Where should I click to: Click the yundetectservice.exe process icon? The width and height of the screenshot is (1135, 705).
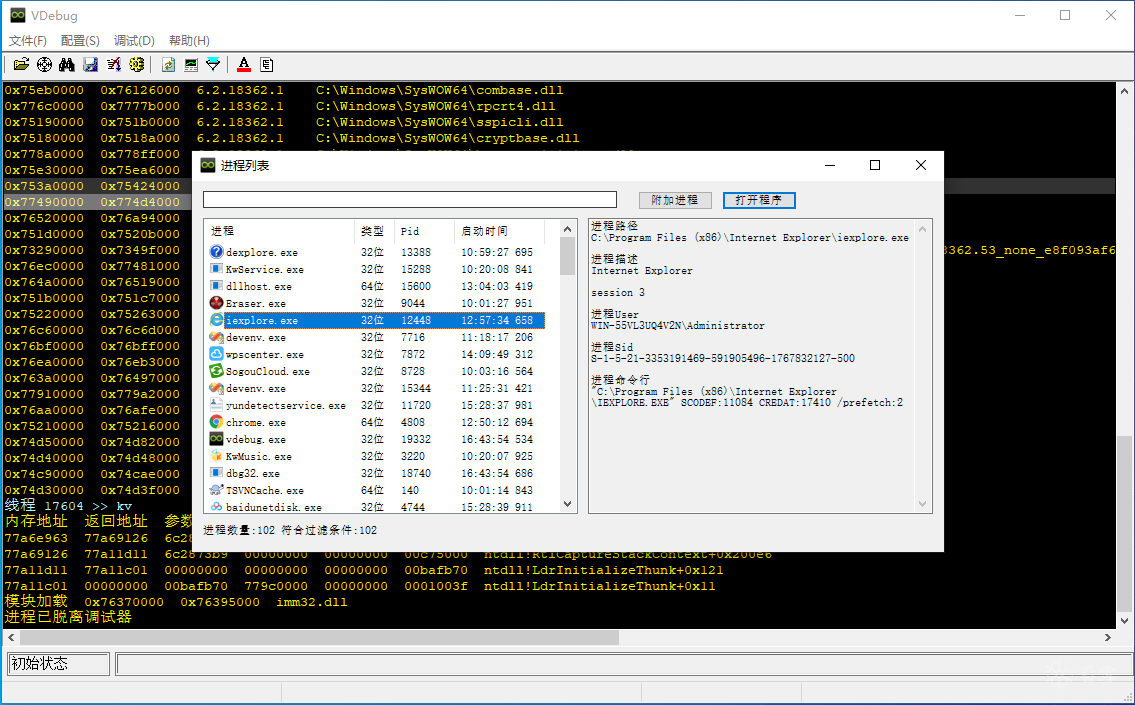(x=216, y=405)
